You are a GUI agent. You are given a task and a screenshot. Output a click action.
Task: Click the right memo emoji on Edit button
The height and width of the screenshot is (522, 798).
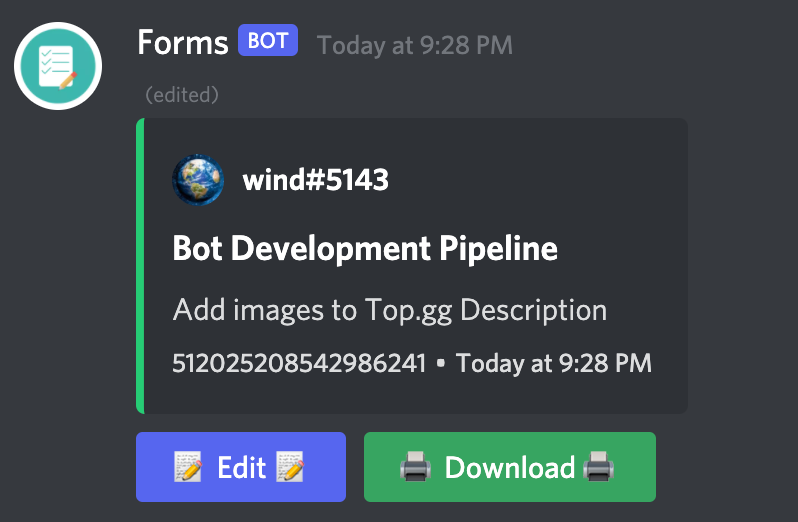pos(290,467)
